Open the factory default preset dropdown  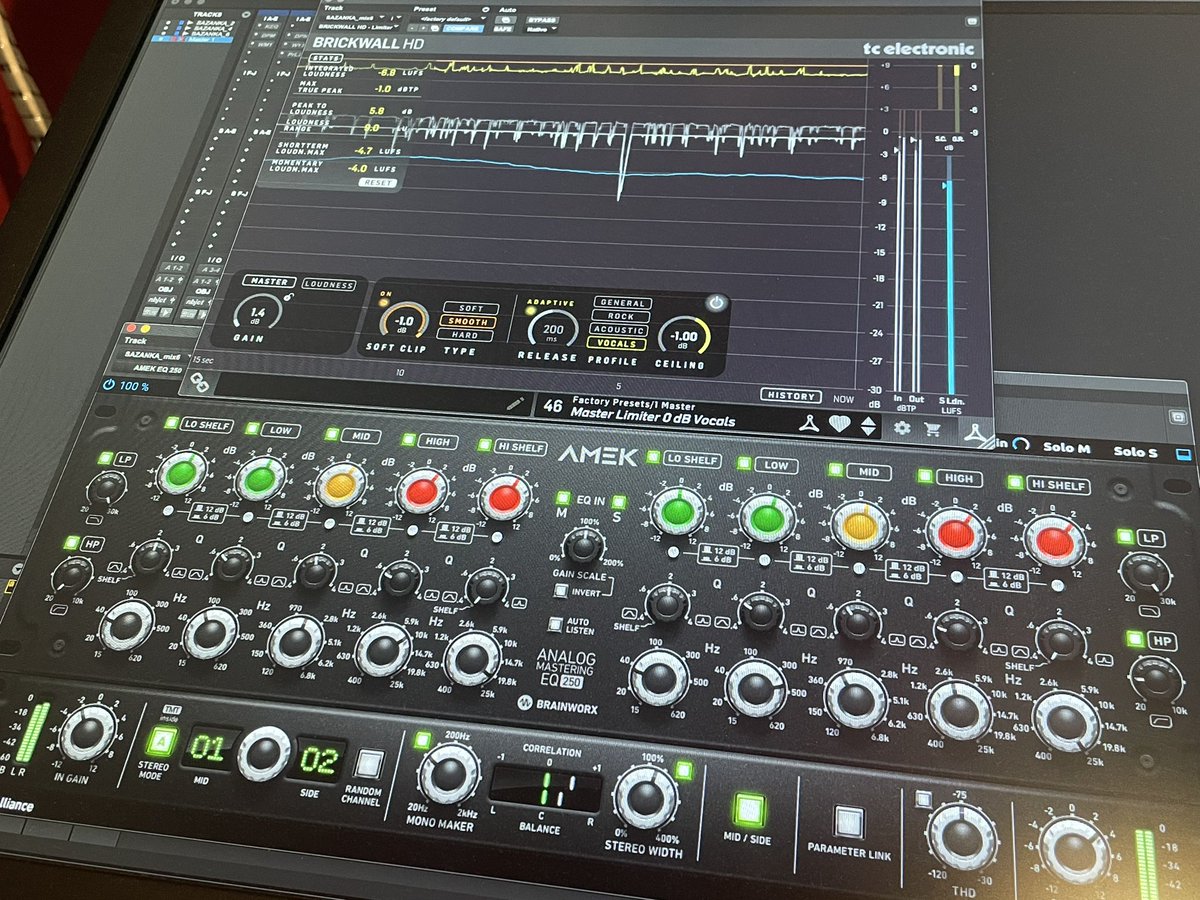click(450, 20)
